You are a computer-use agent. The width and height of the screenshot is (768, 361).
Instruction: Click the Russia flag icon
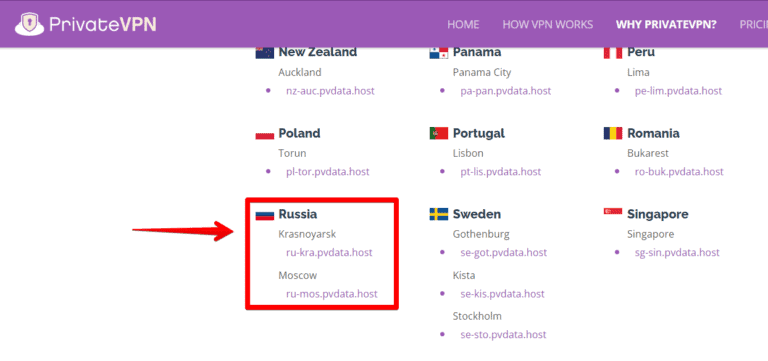pos(264,215)
